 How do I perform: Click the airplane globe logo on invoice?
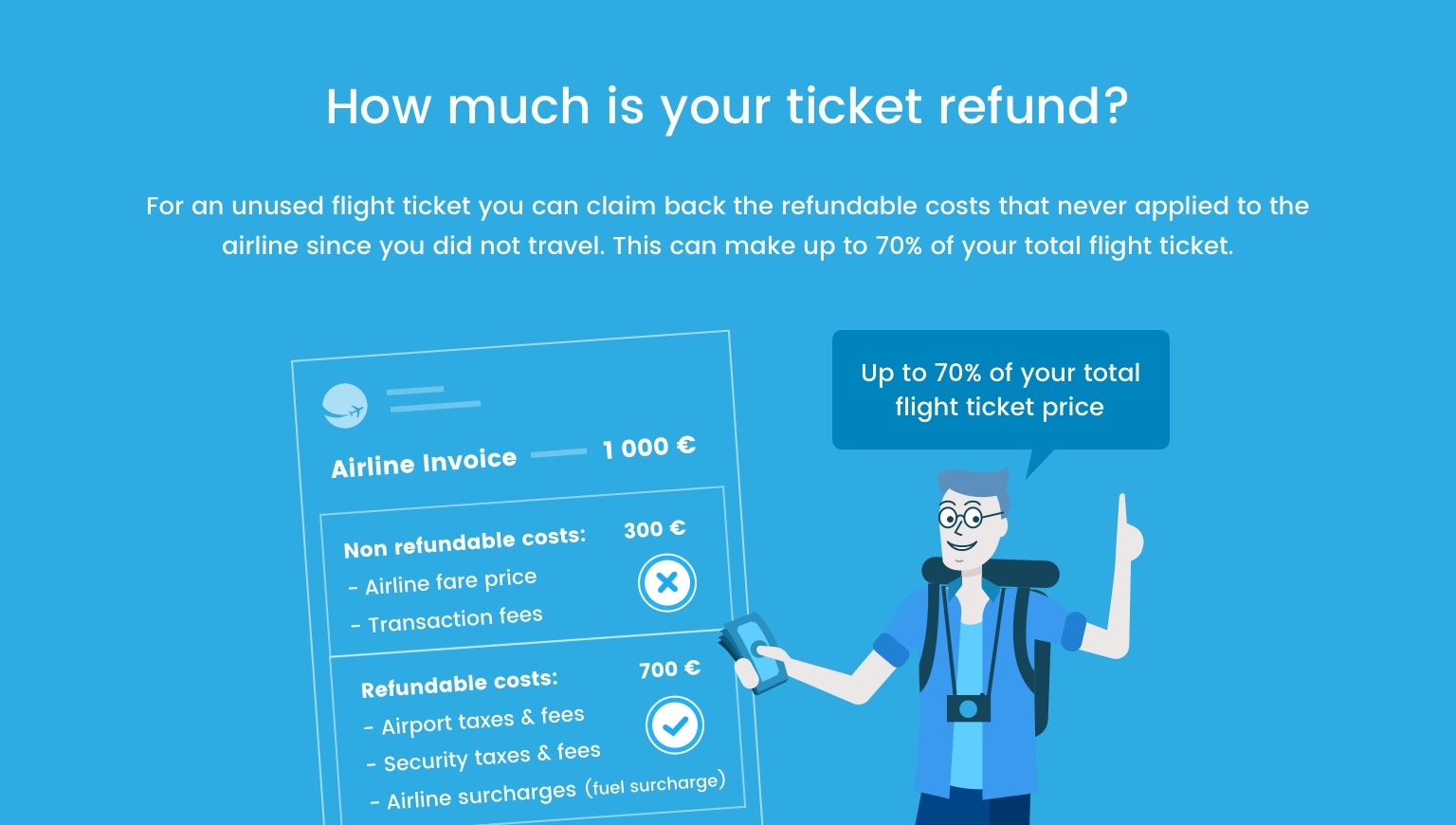tap(344, 406)
